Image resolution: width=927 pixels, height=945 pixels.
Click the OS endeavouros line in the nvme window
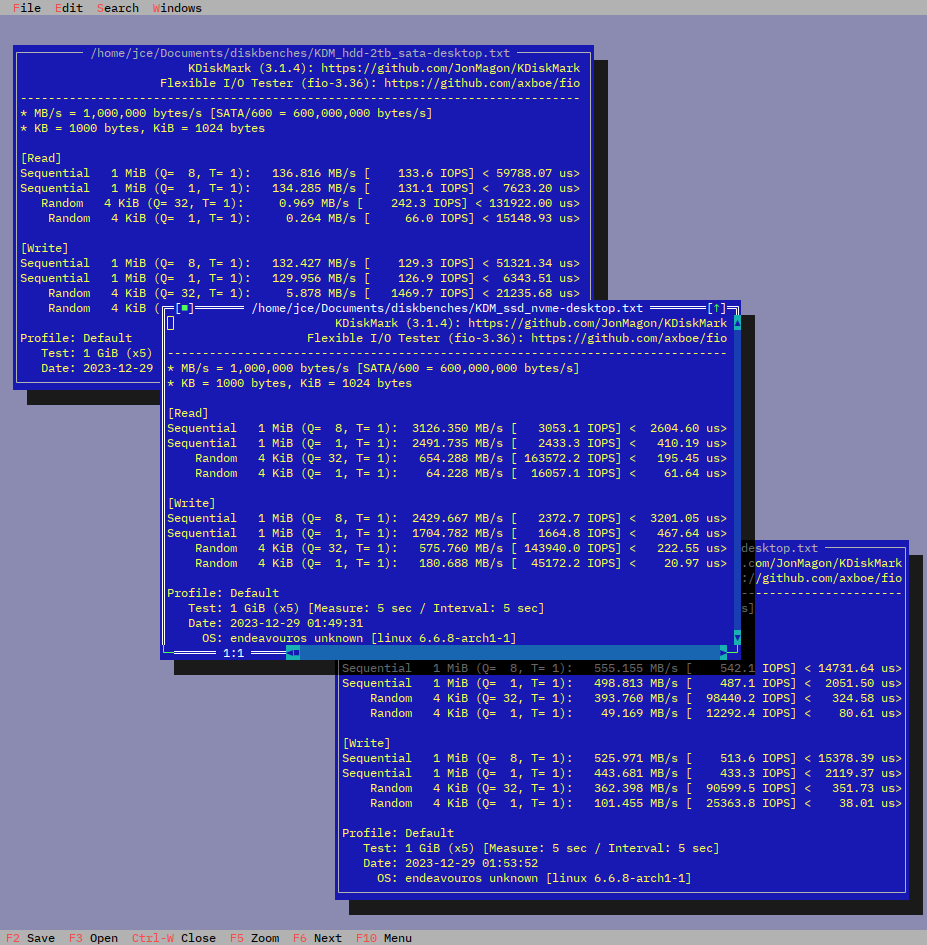359,638
